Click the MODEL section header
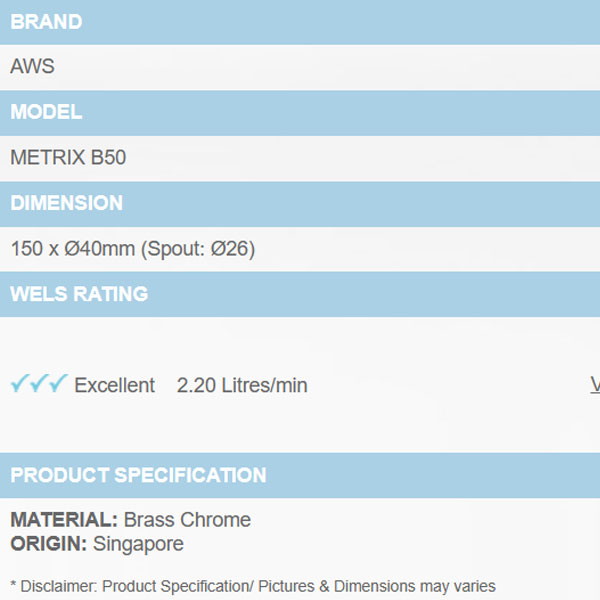600x600 pixels. [x=46, y=112]
